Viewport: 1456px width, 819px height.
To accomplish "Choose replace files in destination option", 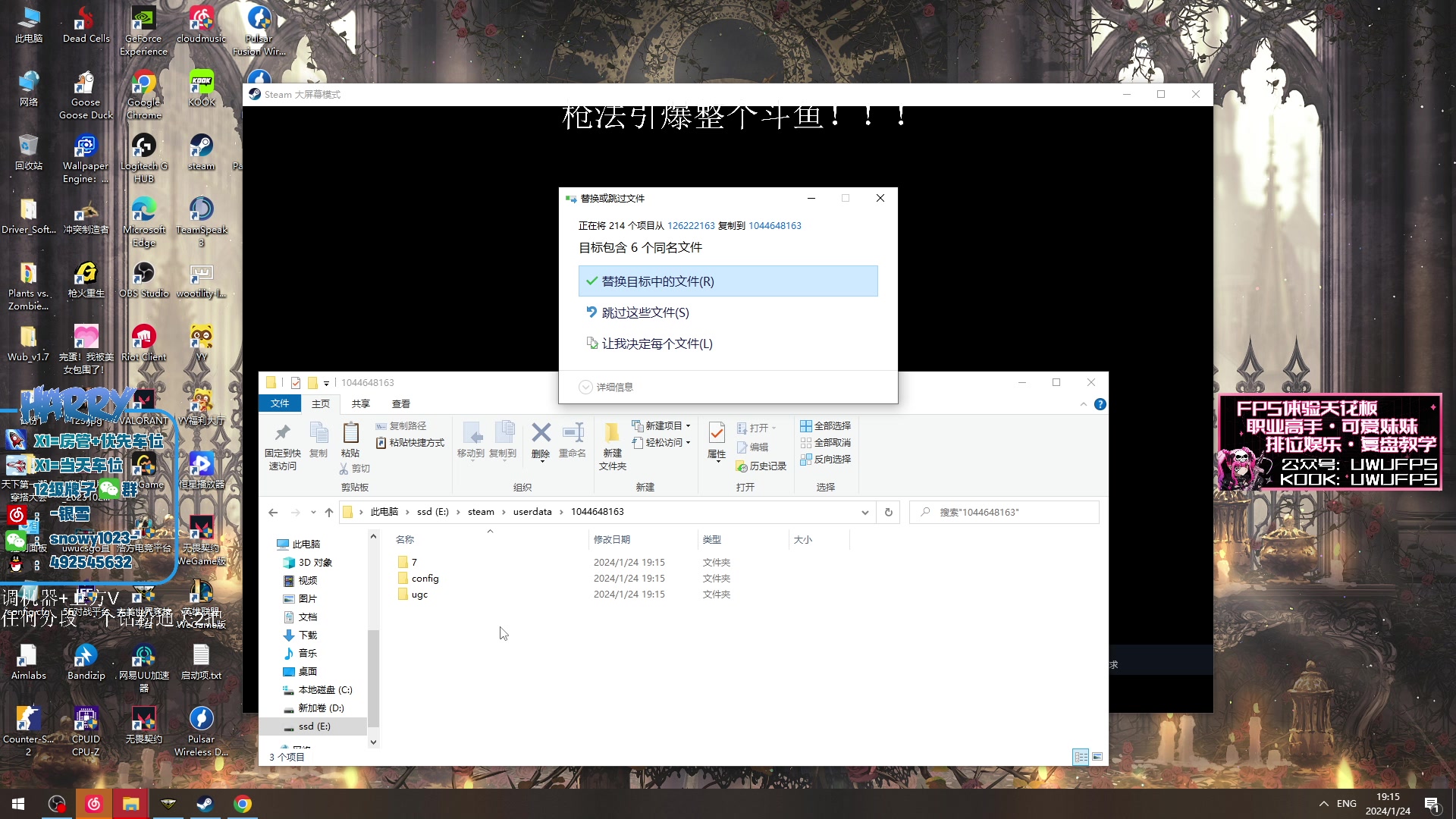I will pyautogui.click(x=728, y=281).
